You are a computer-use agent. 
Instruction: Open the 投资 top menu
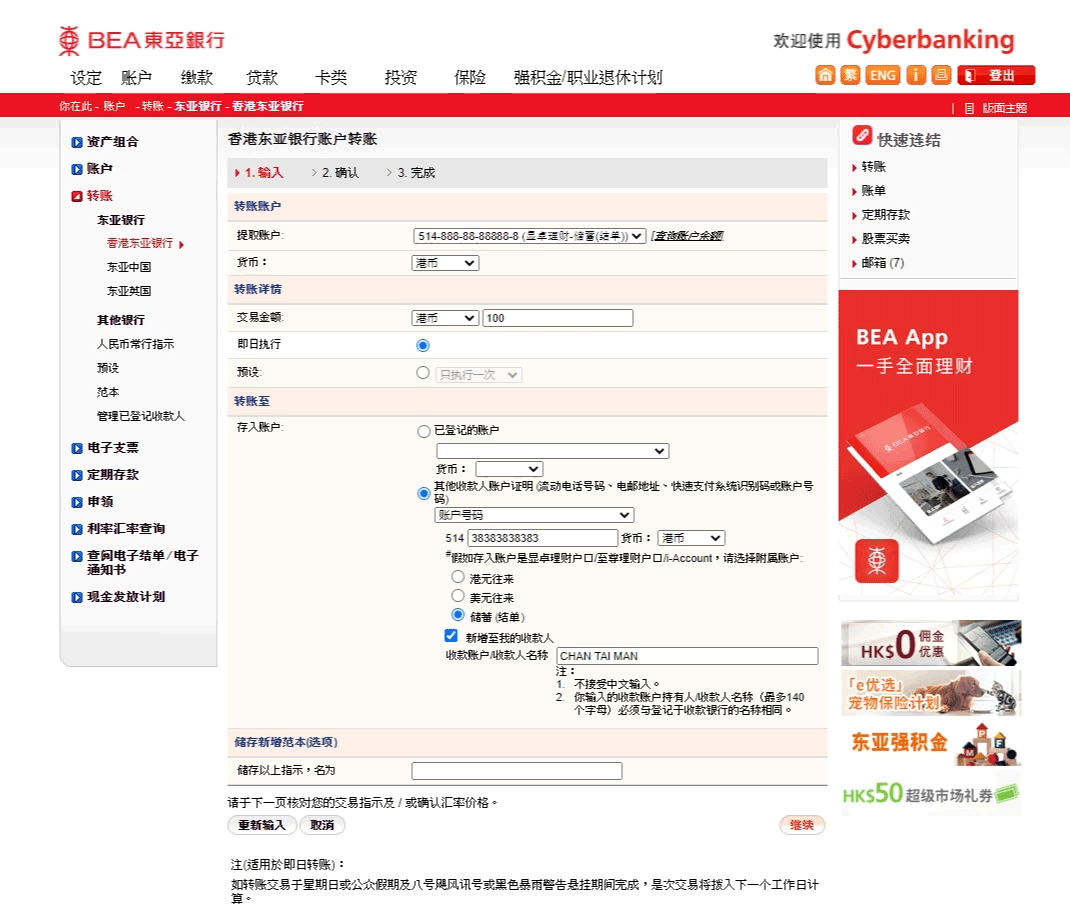pos(401,78)
